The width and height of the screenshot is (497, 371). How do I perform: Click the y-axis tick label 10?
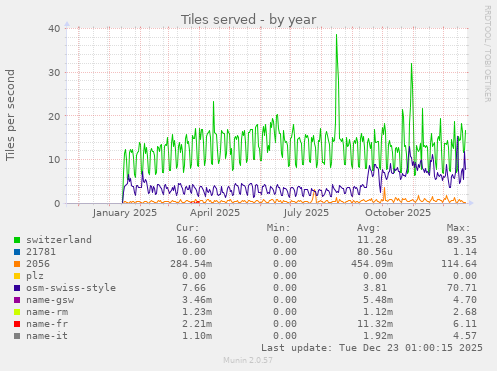coord(54,160)
